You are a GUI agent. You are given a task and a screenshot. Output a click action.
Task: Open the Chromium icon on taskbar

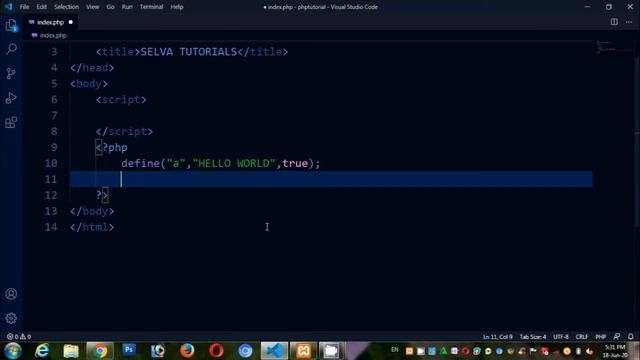click(245, 351)
